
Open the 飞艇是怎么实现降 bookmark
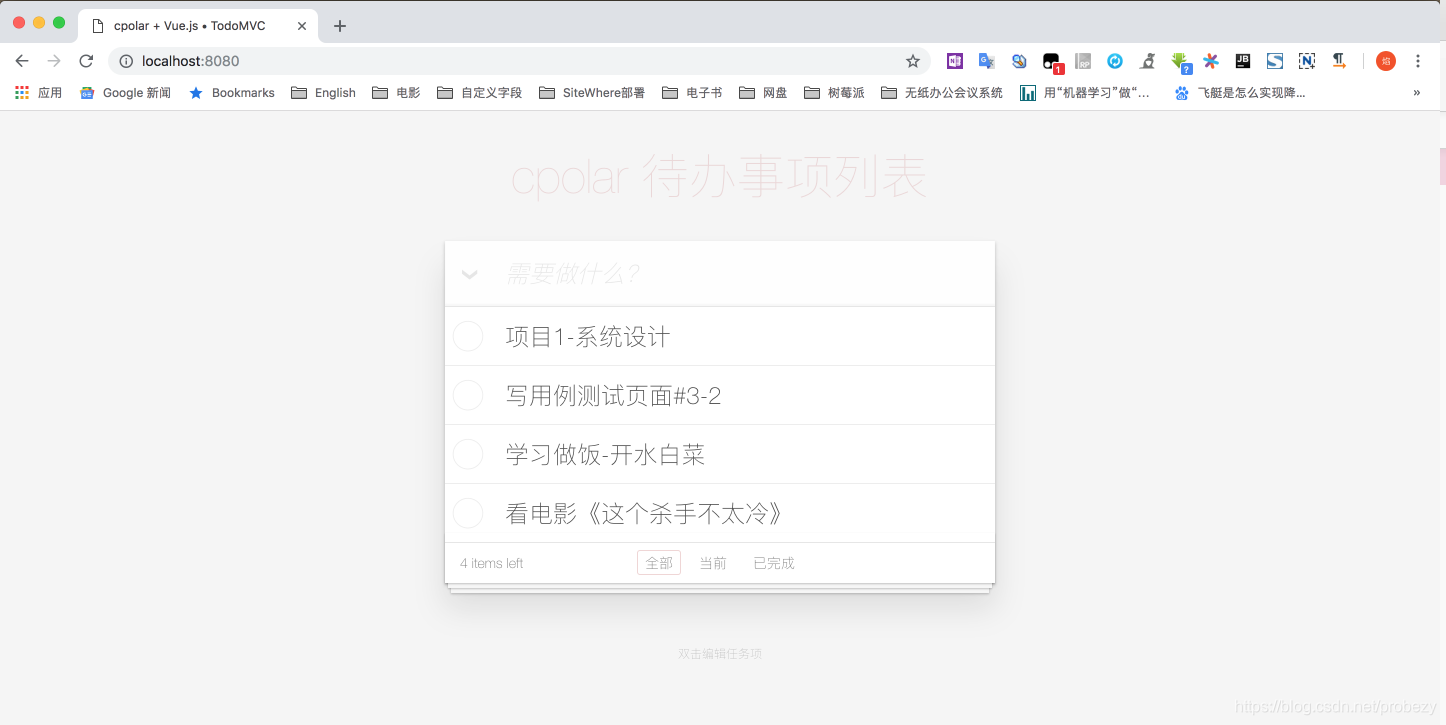click(1240, 92)
